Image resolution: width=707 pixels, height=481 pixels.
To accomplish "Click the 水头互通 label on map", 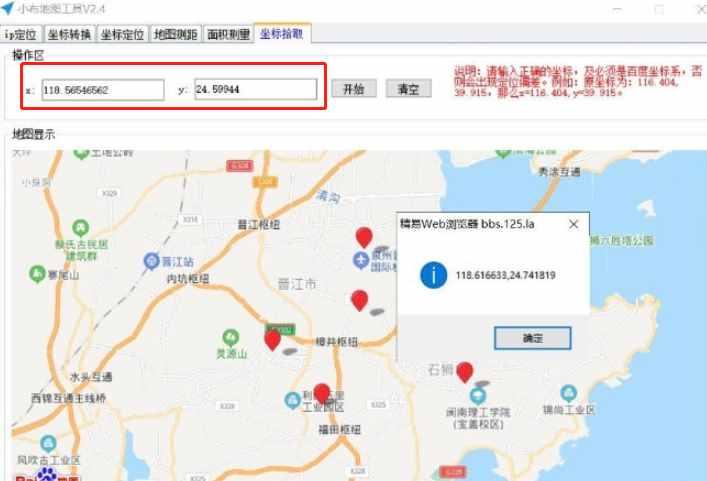I will (91, 377).
